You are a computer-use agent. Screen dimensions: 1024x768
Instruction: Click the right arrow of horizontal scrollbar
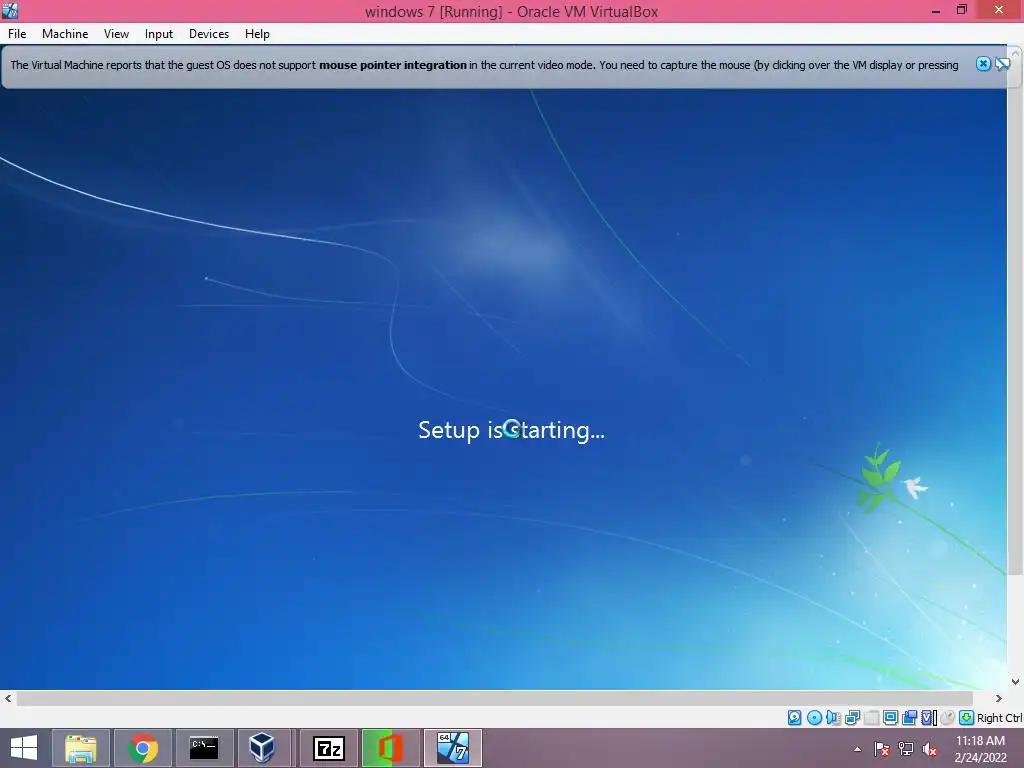click(999, 698)
